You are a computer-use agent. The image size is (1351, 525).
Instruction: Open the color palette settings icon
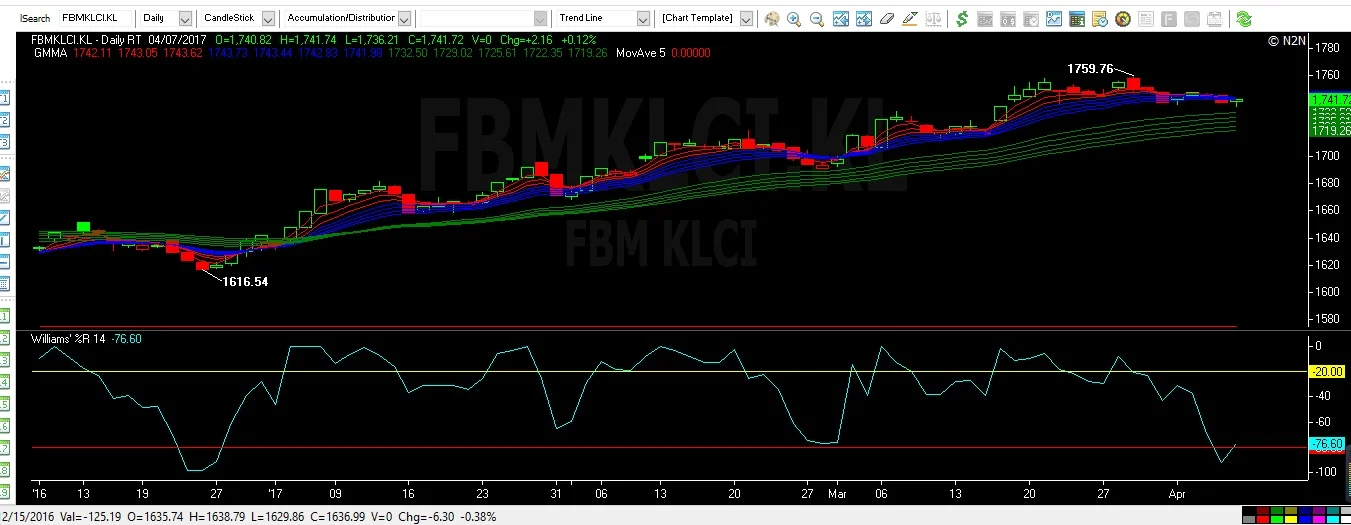click(771, 19)
